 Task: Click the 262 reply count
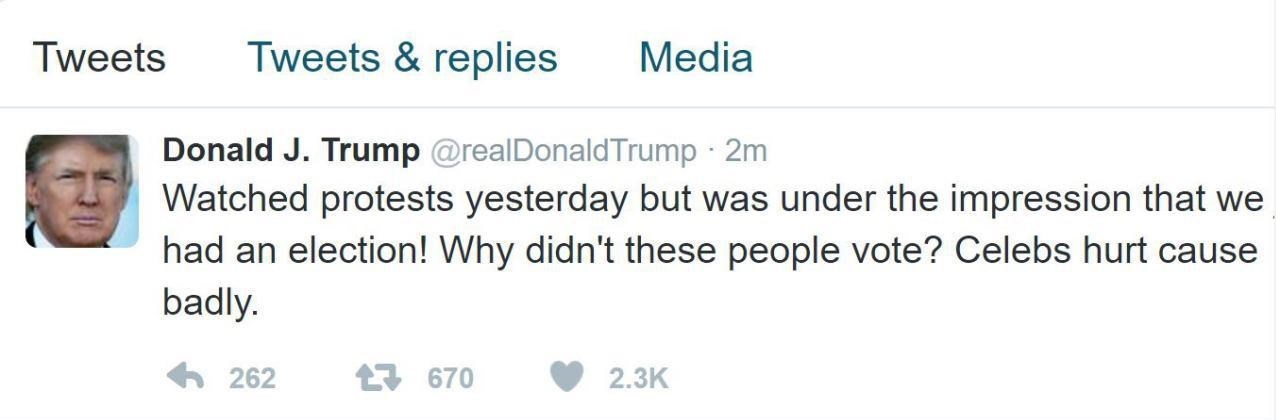click(252, 378)
